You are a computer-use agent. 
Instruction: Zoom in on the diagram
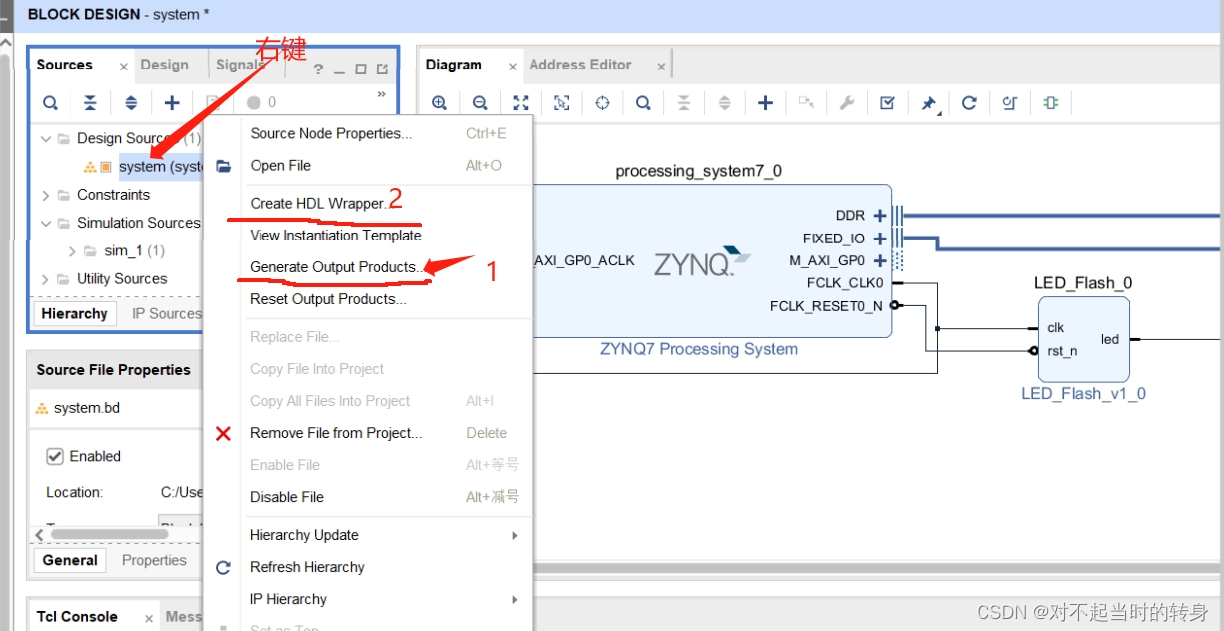tap(439, 102)
